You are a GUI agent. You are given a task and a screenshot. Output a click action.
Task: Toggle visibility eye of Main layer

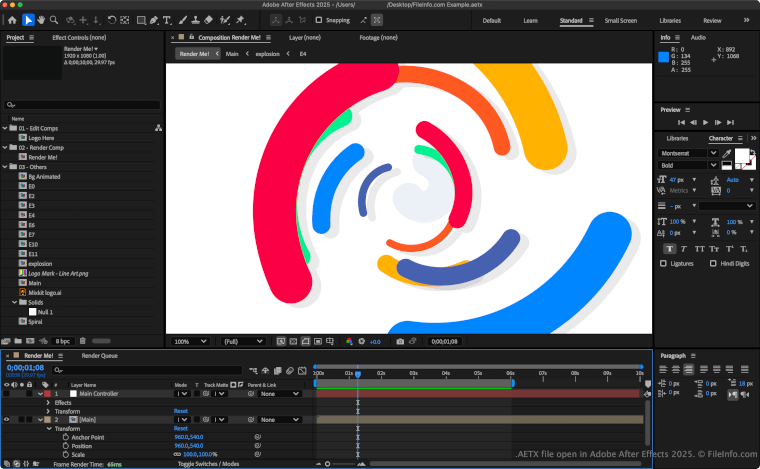click(6, 420)
